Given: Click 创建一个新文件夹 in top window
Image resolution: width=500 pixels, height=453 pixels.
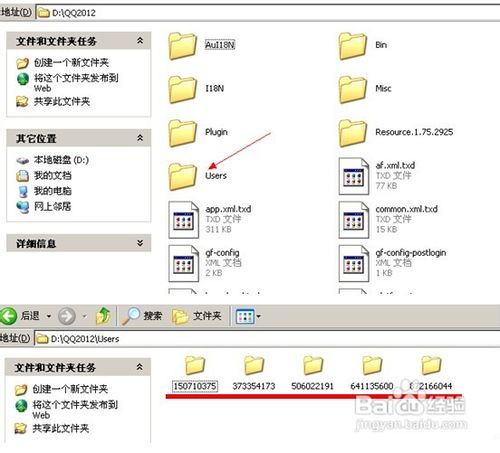Looking at the screenshot, I should pos(71,62).
